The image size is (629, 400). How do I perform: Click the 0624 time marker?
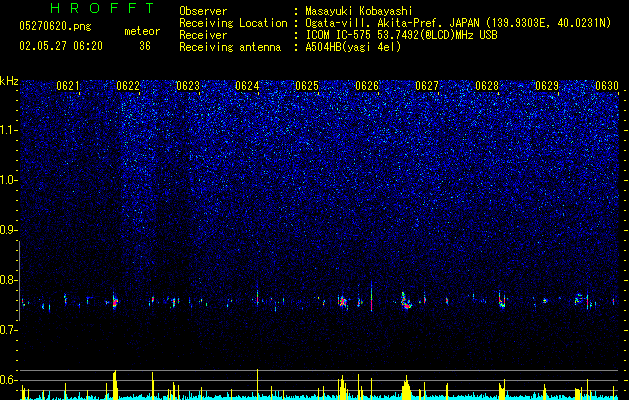[x=247, y=85]
